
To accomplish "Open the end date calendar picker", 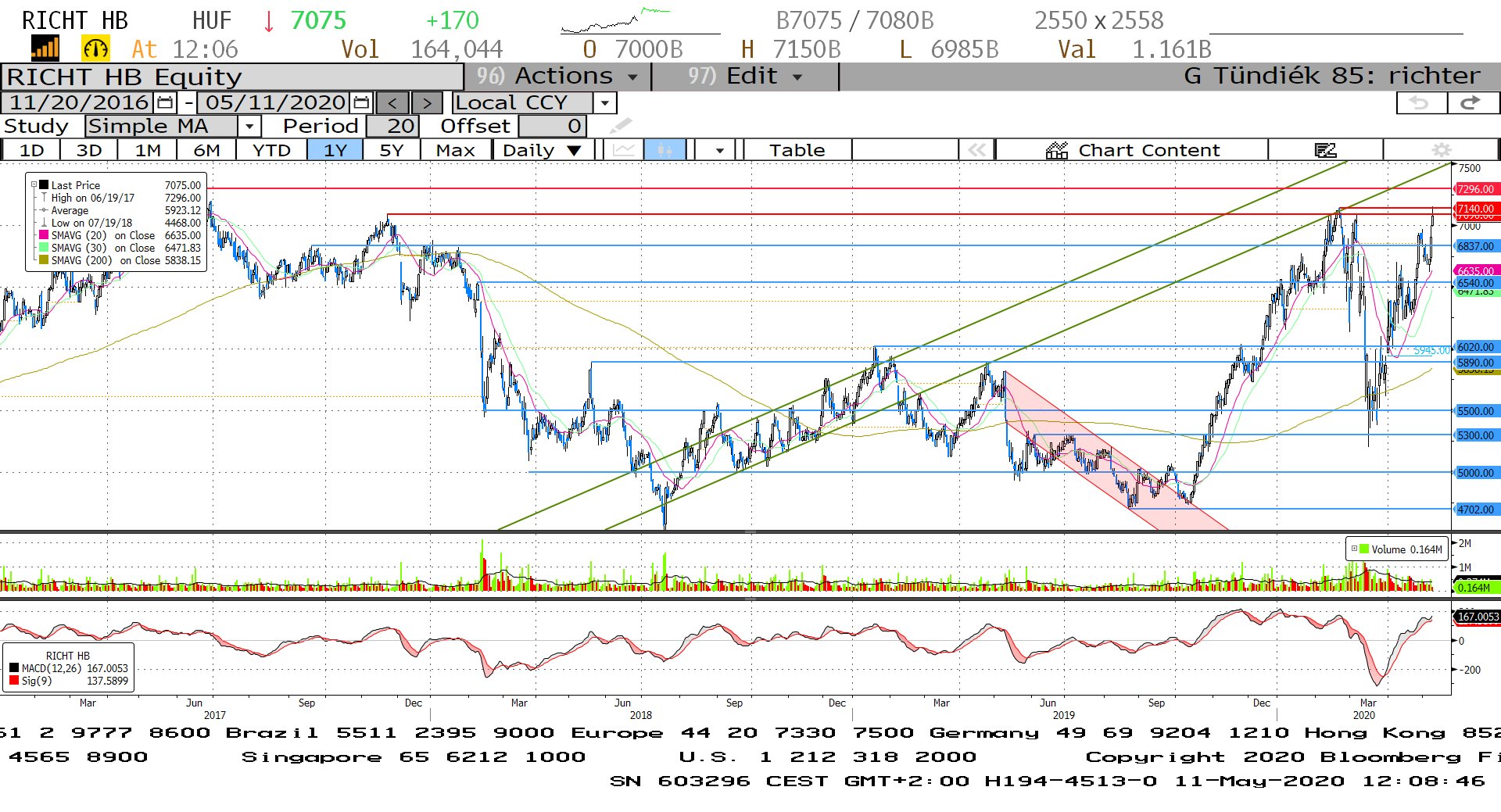I will 361,102.
